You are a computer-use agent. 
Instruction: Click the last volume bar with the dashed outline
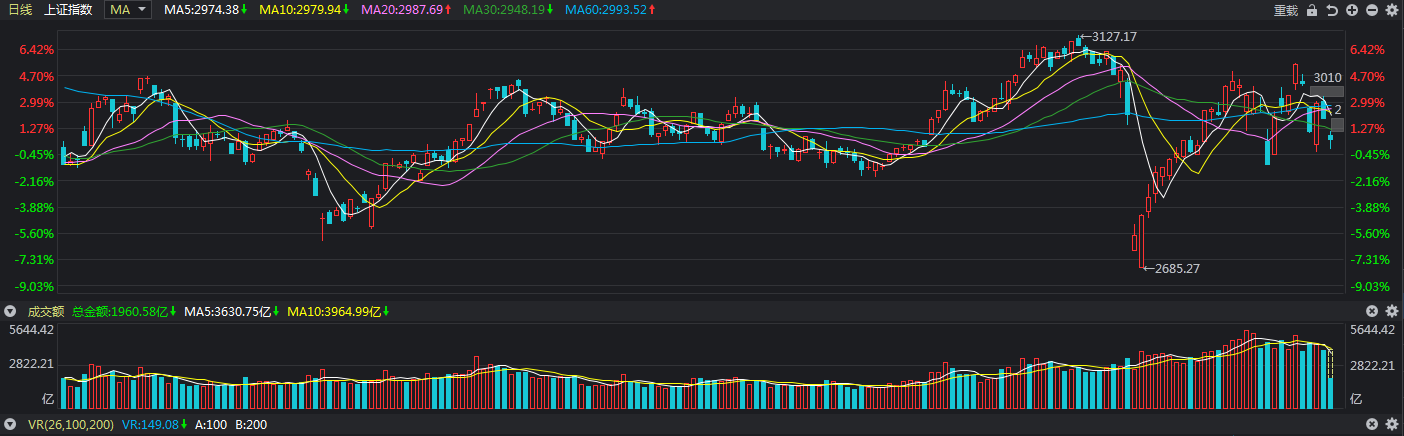[x=1331, y=378]
